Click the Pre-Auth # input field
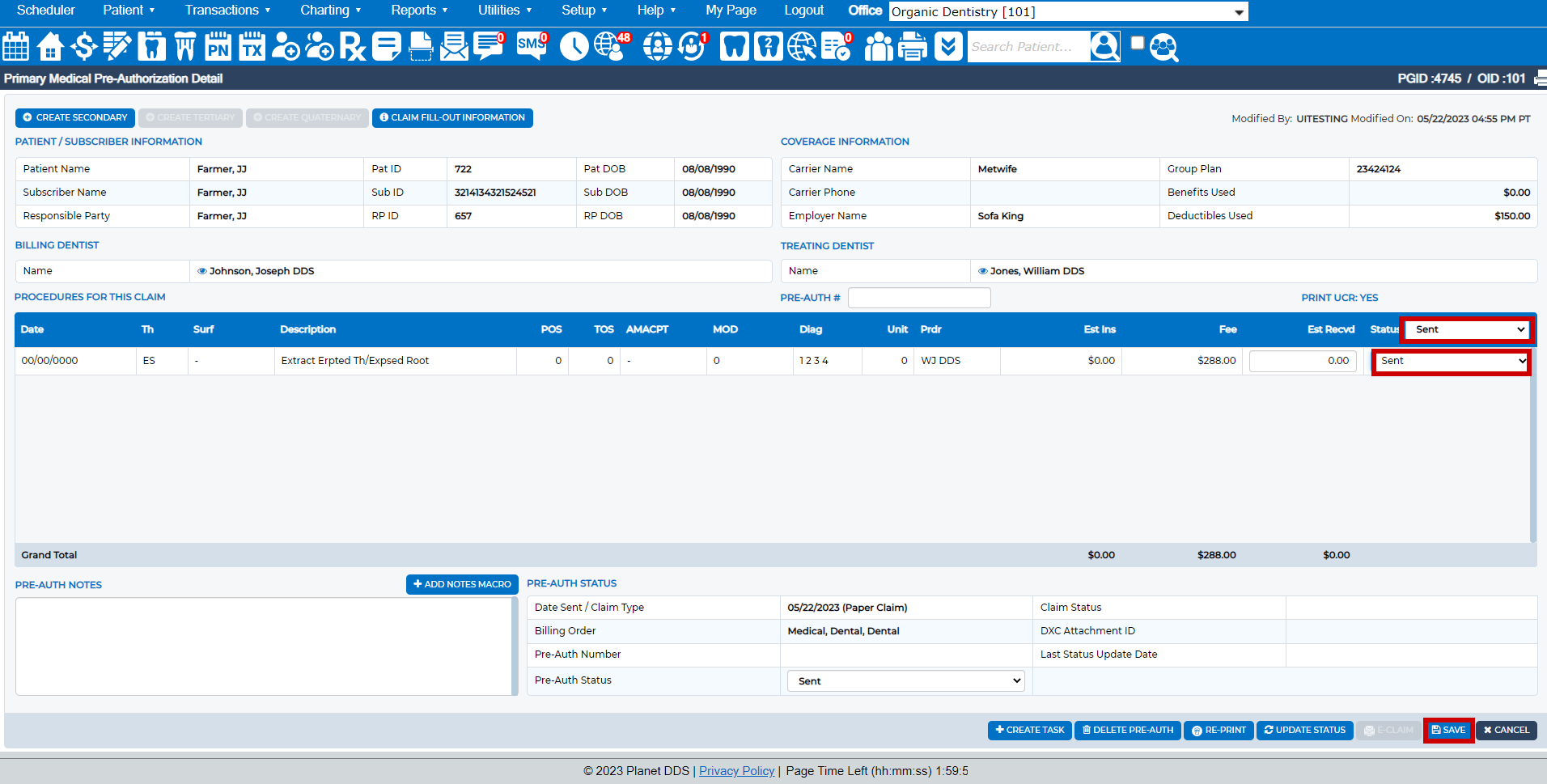 click(x=919, y=298)
